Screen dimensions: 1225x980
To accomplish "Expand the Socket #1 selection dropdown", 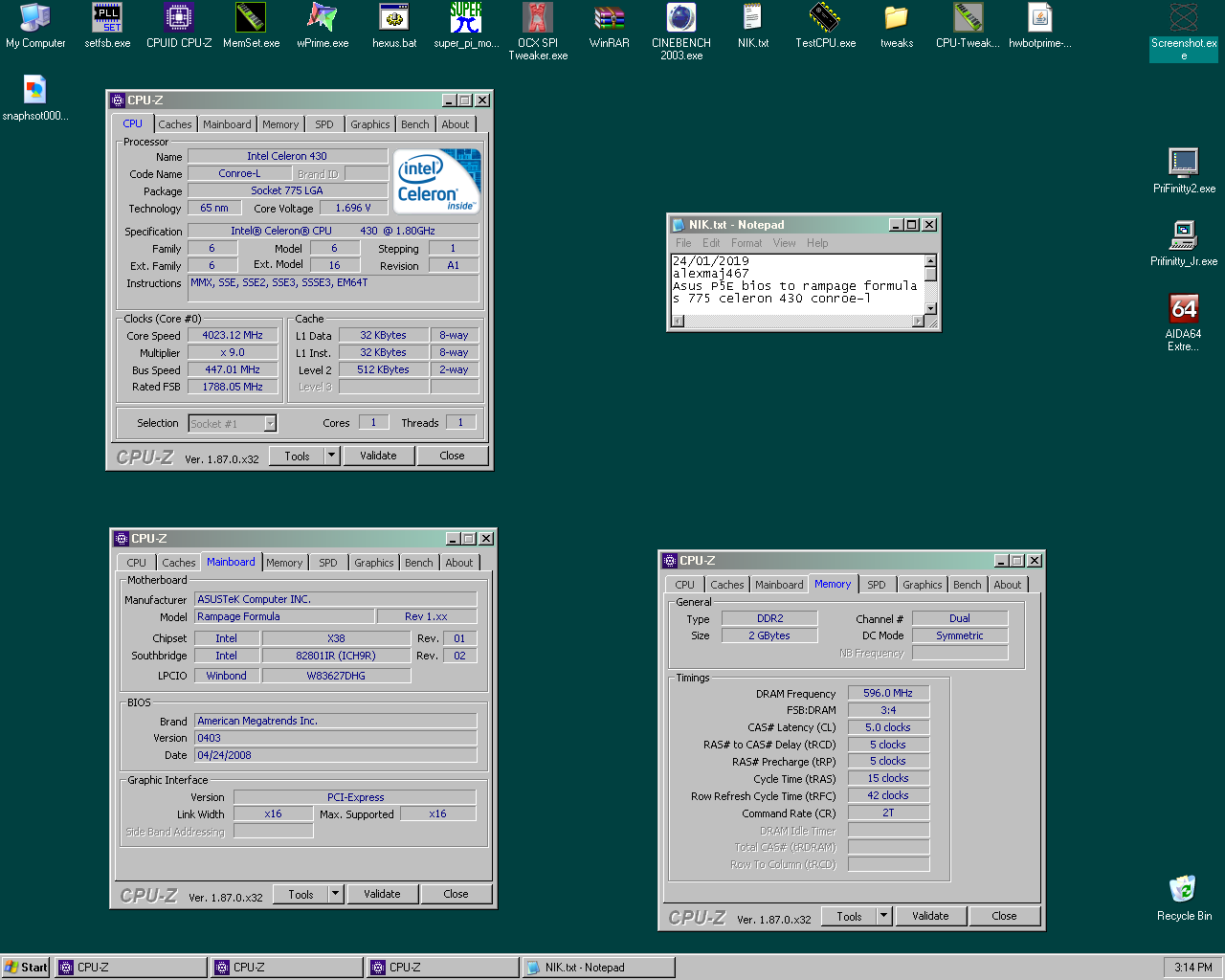I will (x=270, y=423).
